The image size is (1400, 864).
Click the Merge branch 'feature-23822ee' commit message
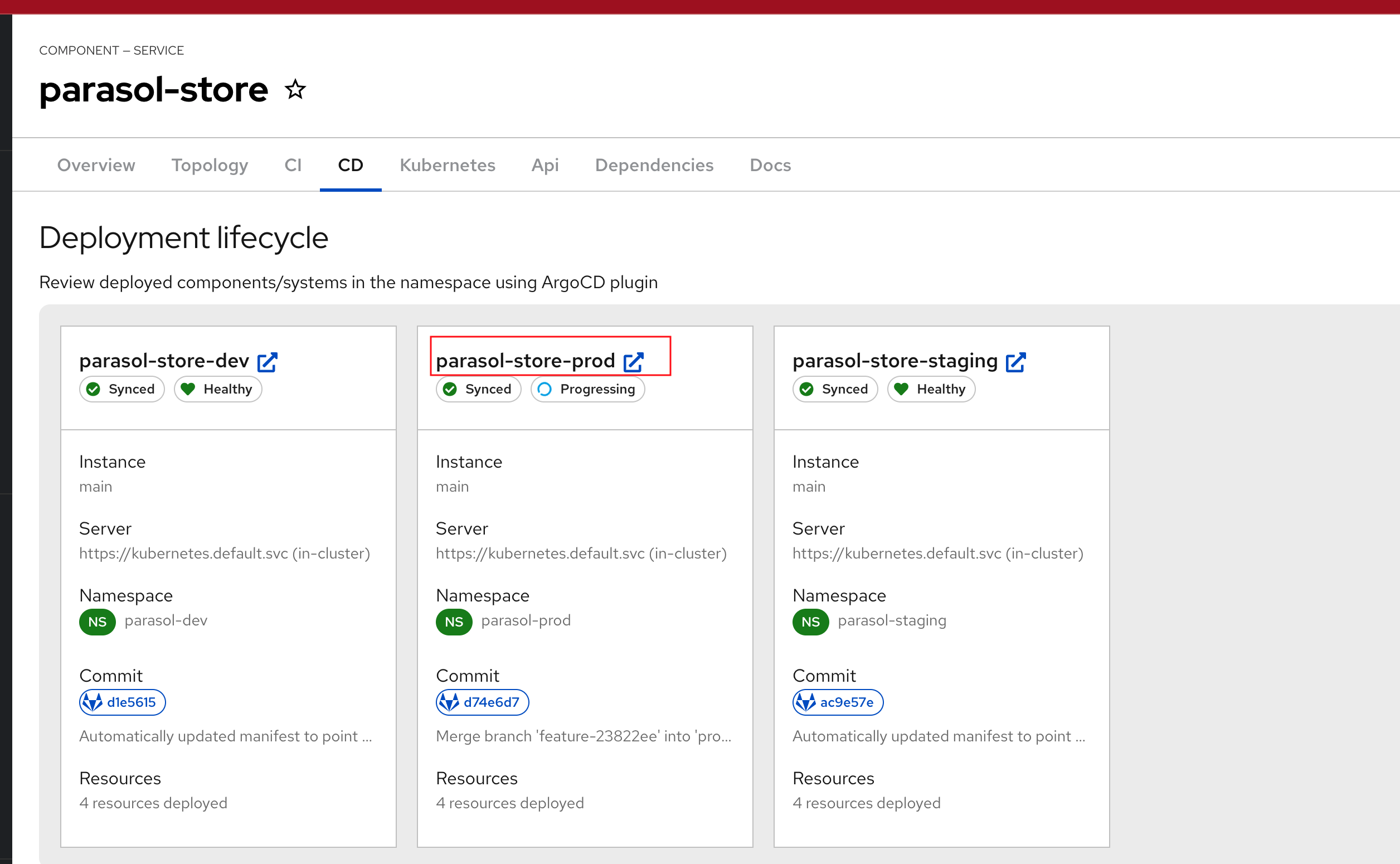[x=583, y=736]
